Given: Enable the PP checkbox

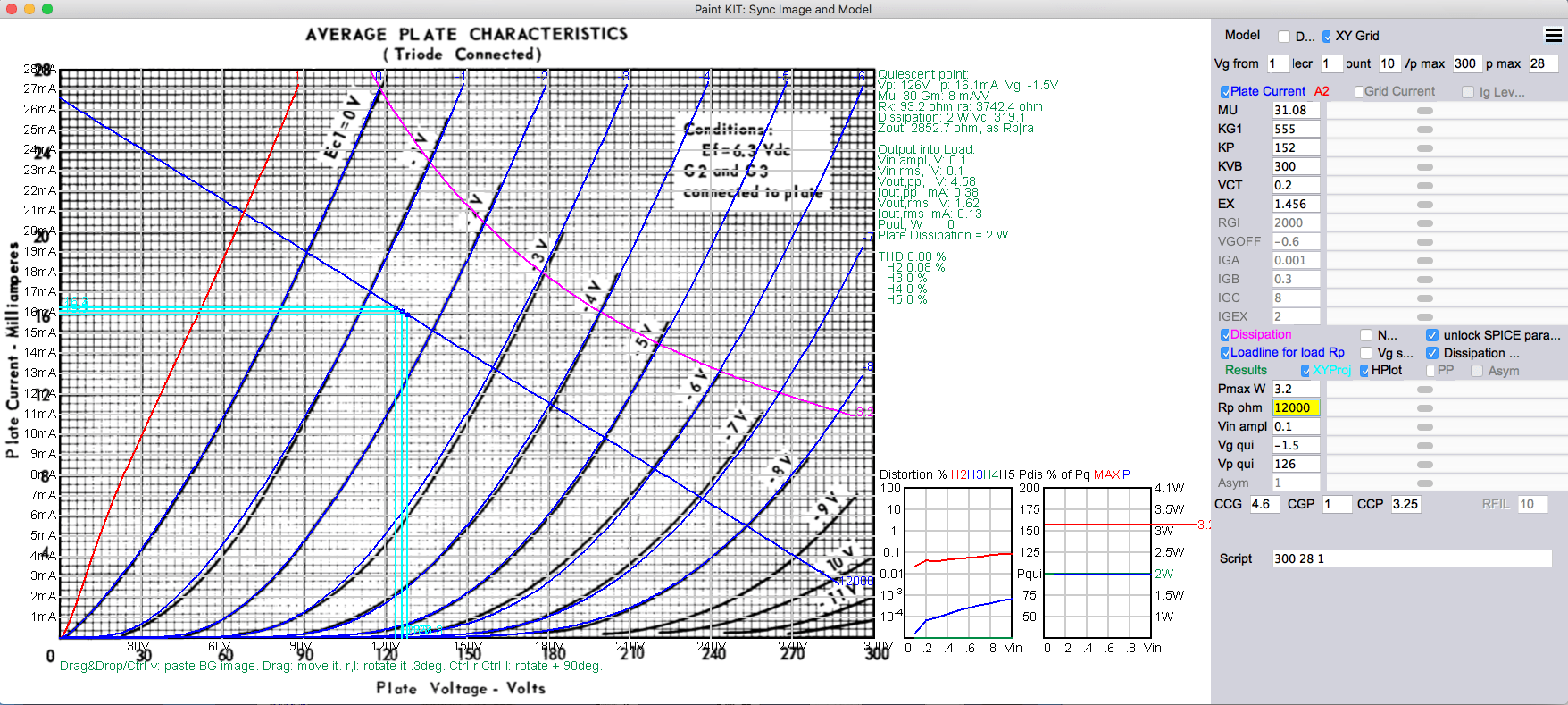Looking at the screenshot, I should [1430, 371].
